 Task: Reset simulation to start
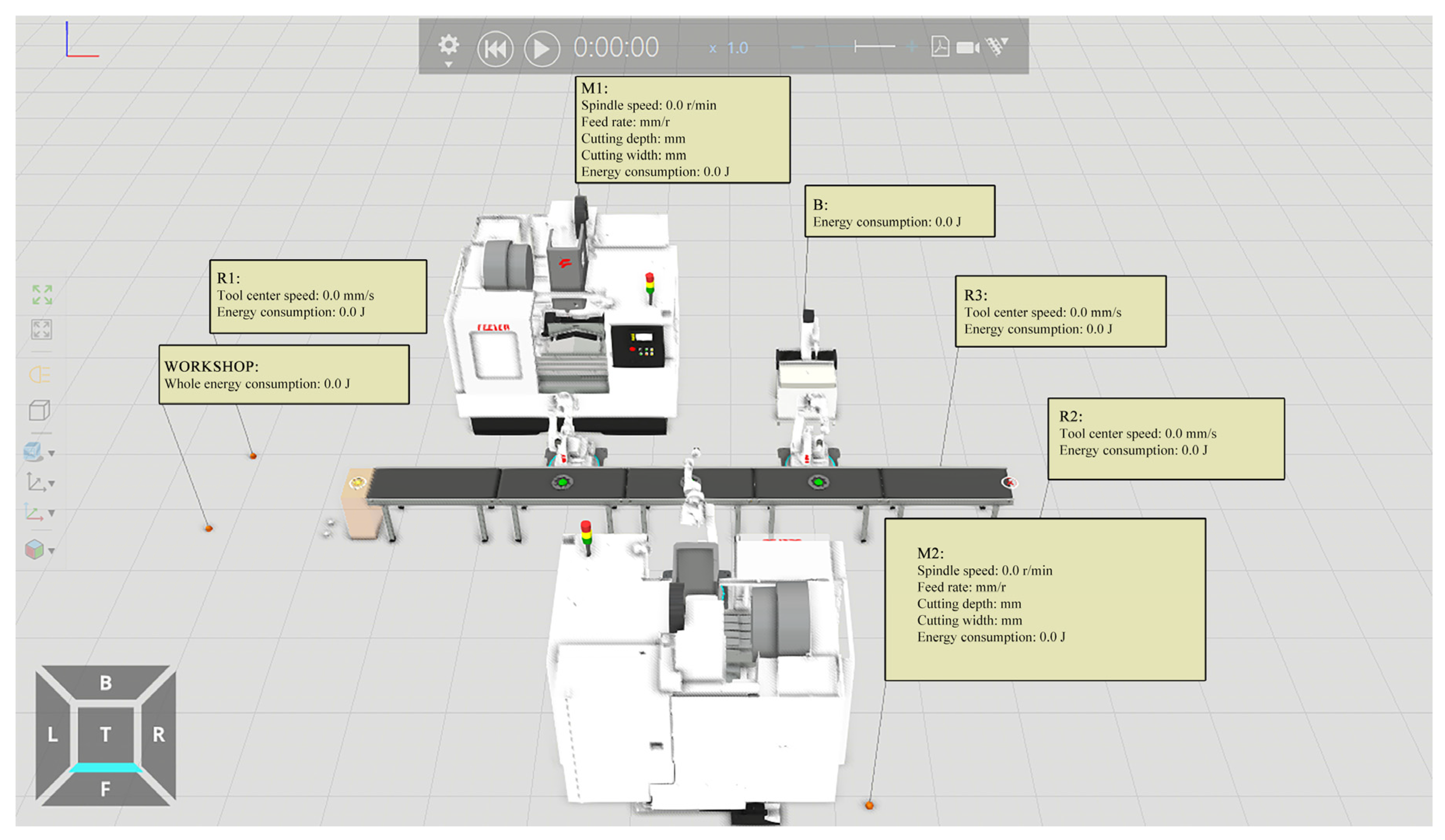click(495, 49)
